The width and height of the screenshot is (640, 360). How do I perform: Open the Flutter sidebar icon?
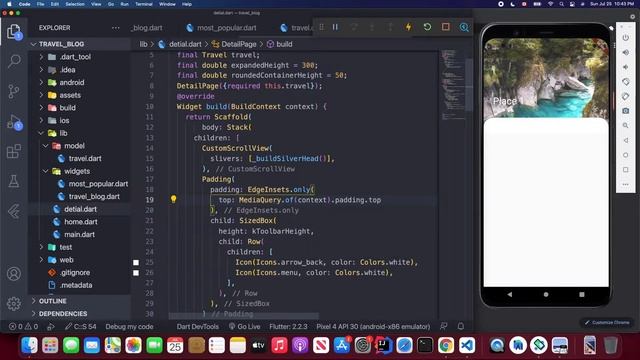(14, 211)
